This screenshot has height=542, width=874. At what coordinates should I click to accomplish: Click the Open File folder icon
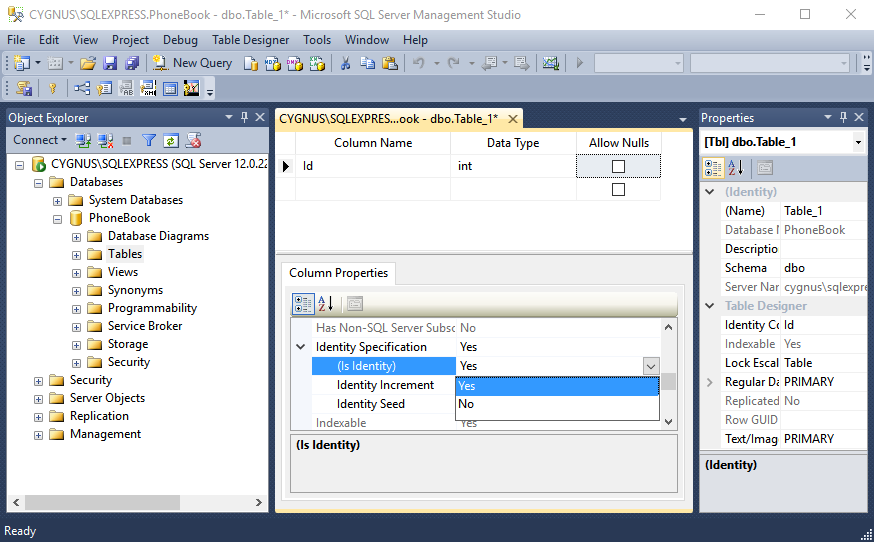click(88, 63)
